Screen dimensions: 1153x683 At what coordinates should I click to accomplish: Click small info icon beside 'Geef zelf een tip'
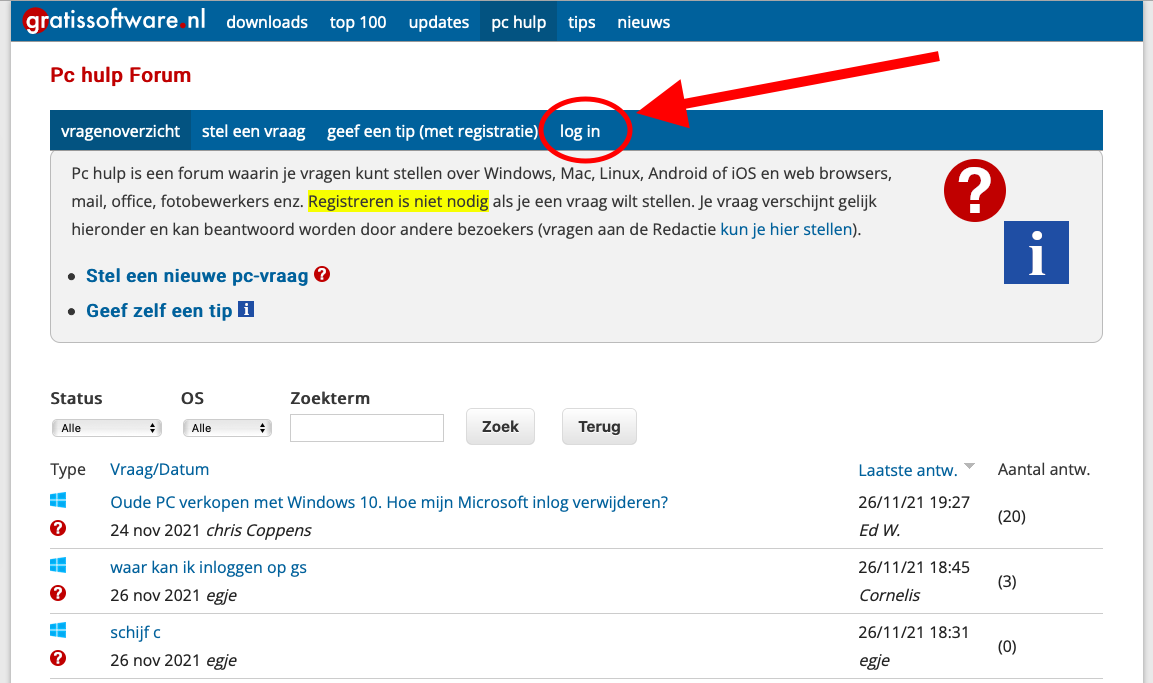point(245,310)
